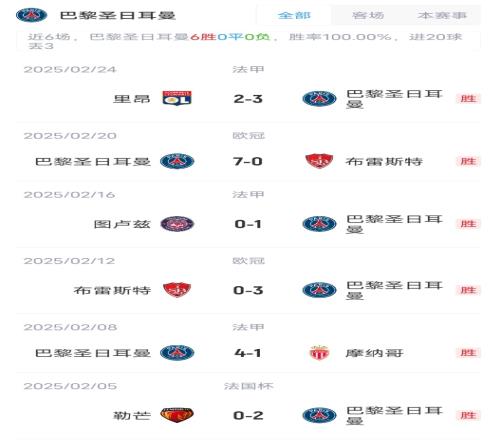Viewport: 500px width, 440px height.
Task: Open the 4-1 Monaco match score
Action: coord(248,353)
